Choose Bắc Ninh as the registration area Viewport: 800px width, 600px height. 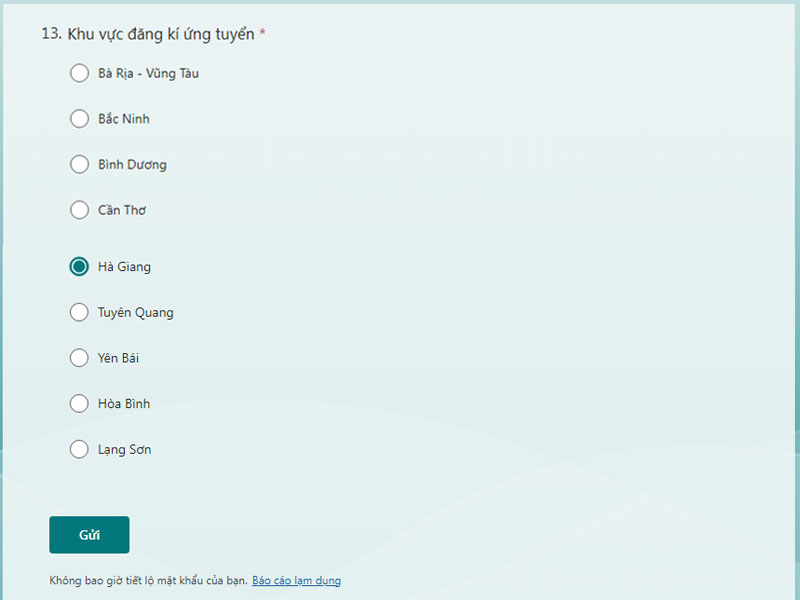coord(79,119)
